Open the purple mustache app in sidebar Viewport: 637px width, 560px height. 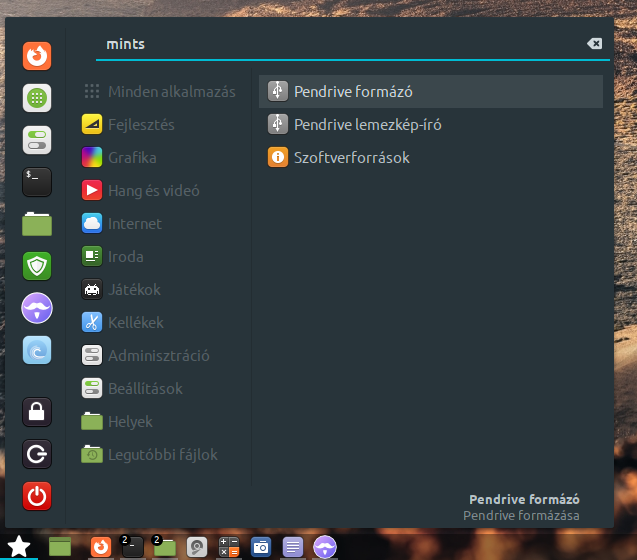tap(37, 308)
